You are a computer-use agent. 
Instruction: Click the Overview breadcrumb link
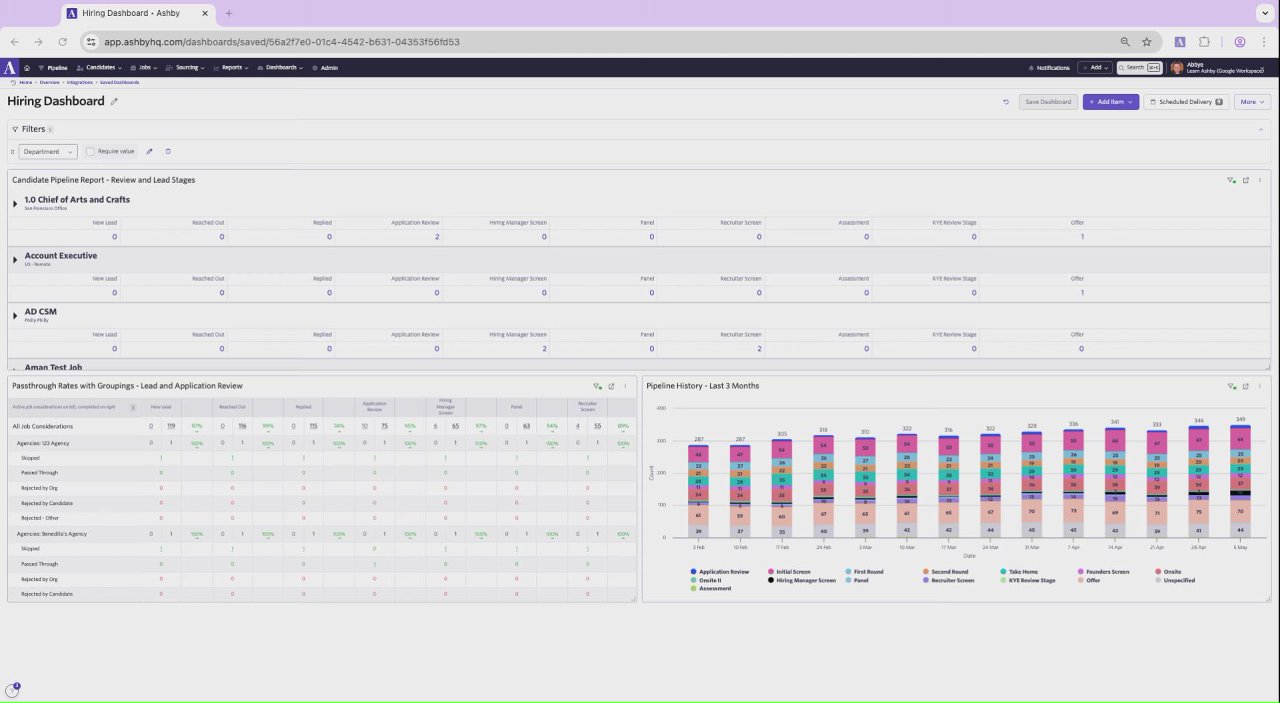[49, 82]
